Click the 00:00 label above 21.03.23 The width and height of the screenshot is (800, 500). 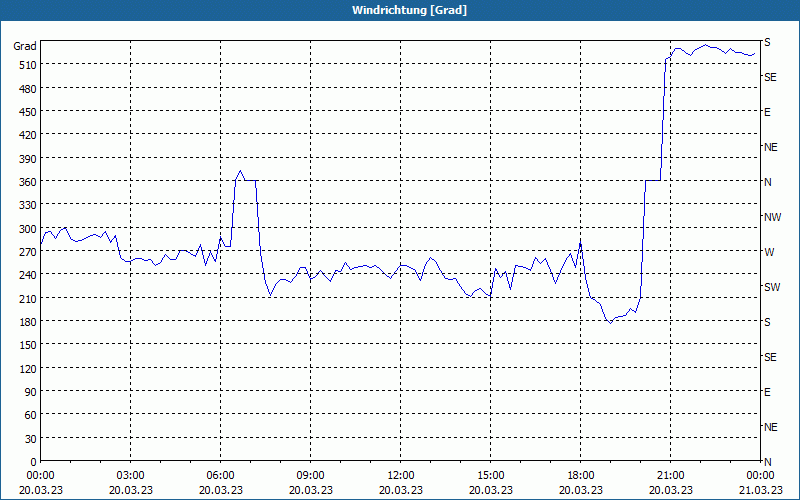tap(761, 476)
